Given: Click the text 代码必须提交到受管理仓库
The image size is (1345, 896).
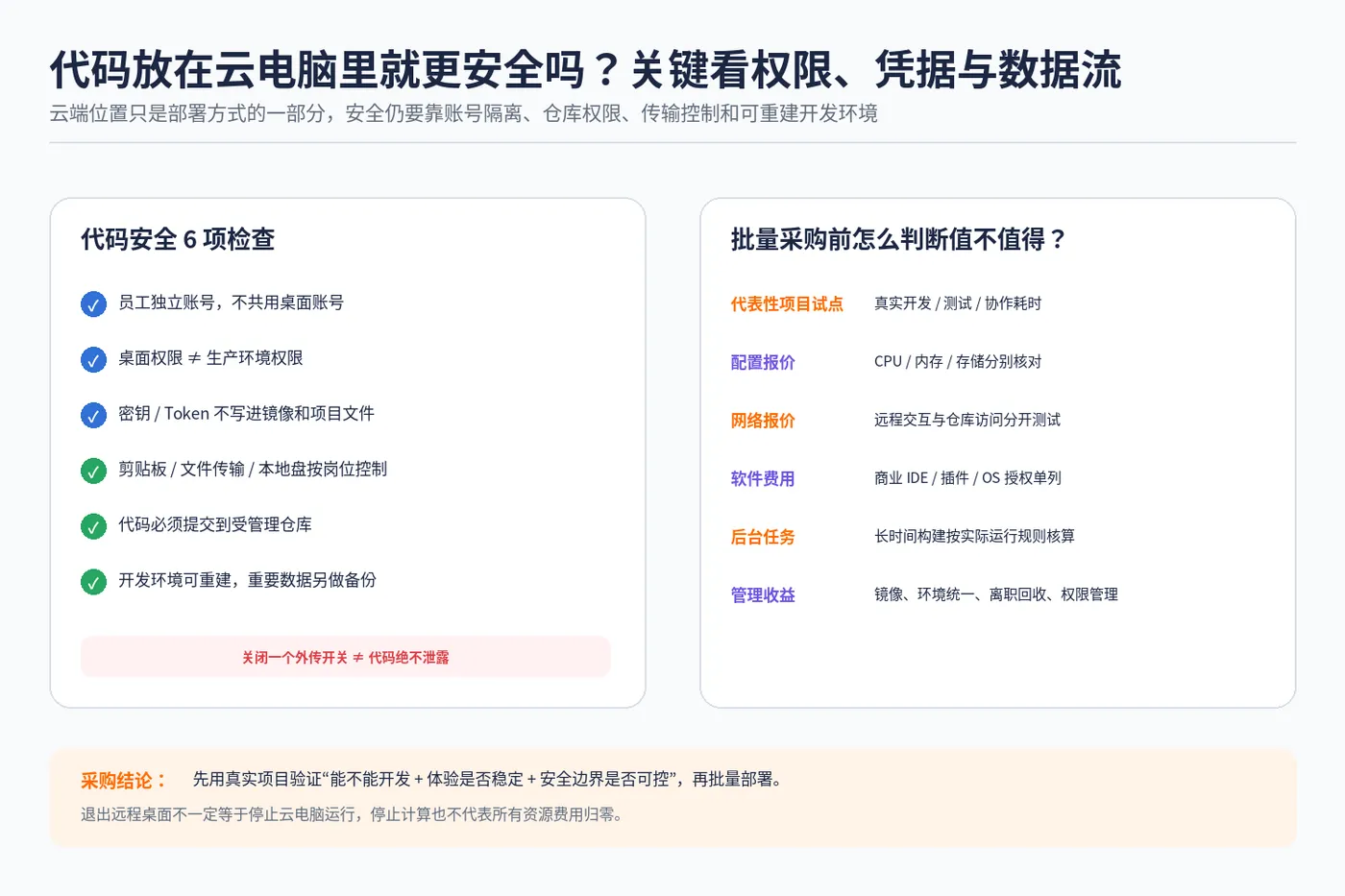Looking at the screenshot, I should coord(215,524).
